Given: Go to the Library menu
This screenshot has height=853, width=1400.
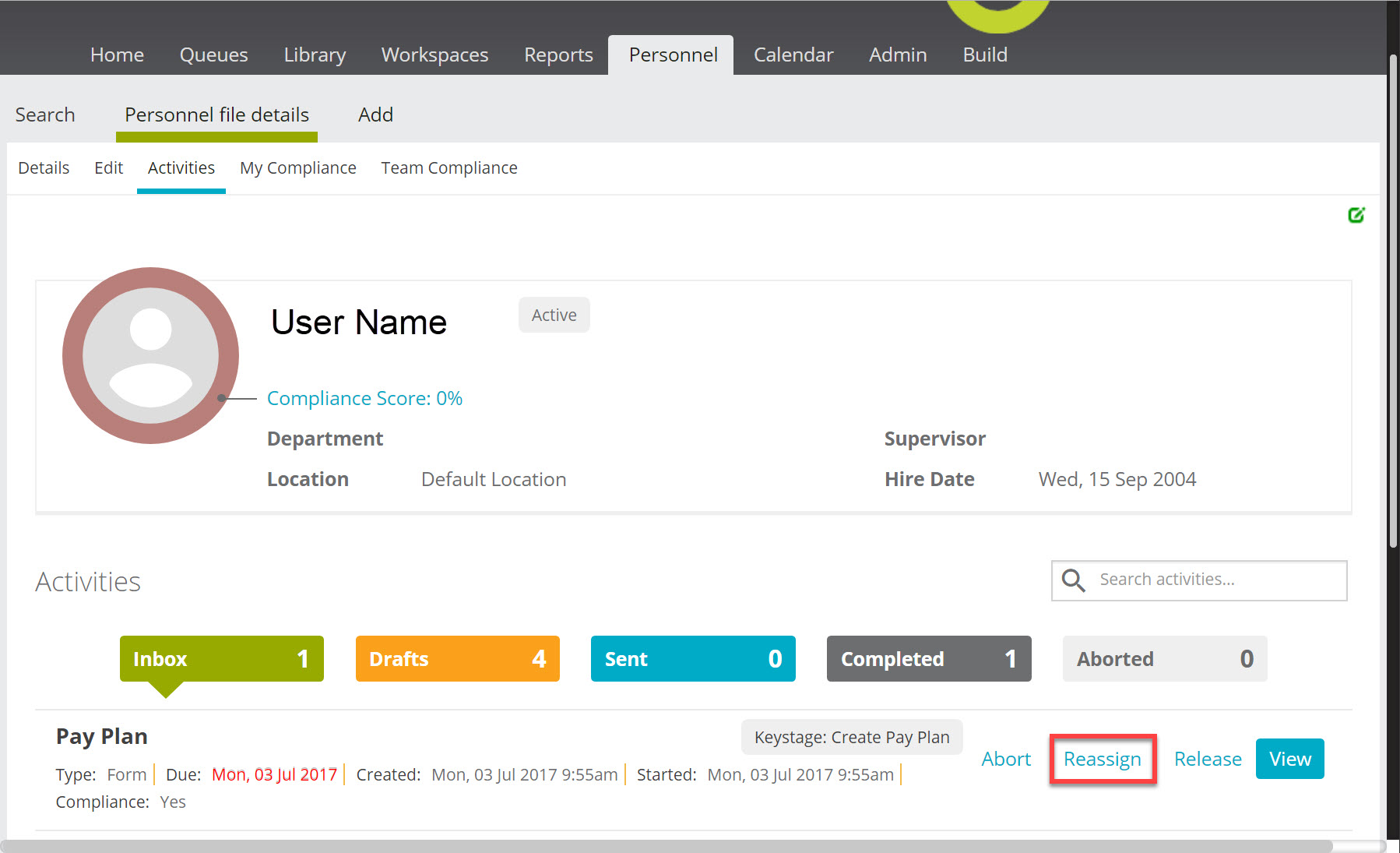Looking at the screenshot, I should pyautogui.click(x=315, y=55).
